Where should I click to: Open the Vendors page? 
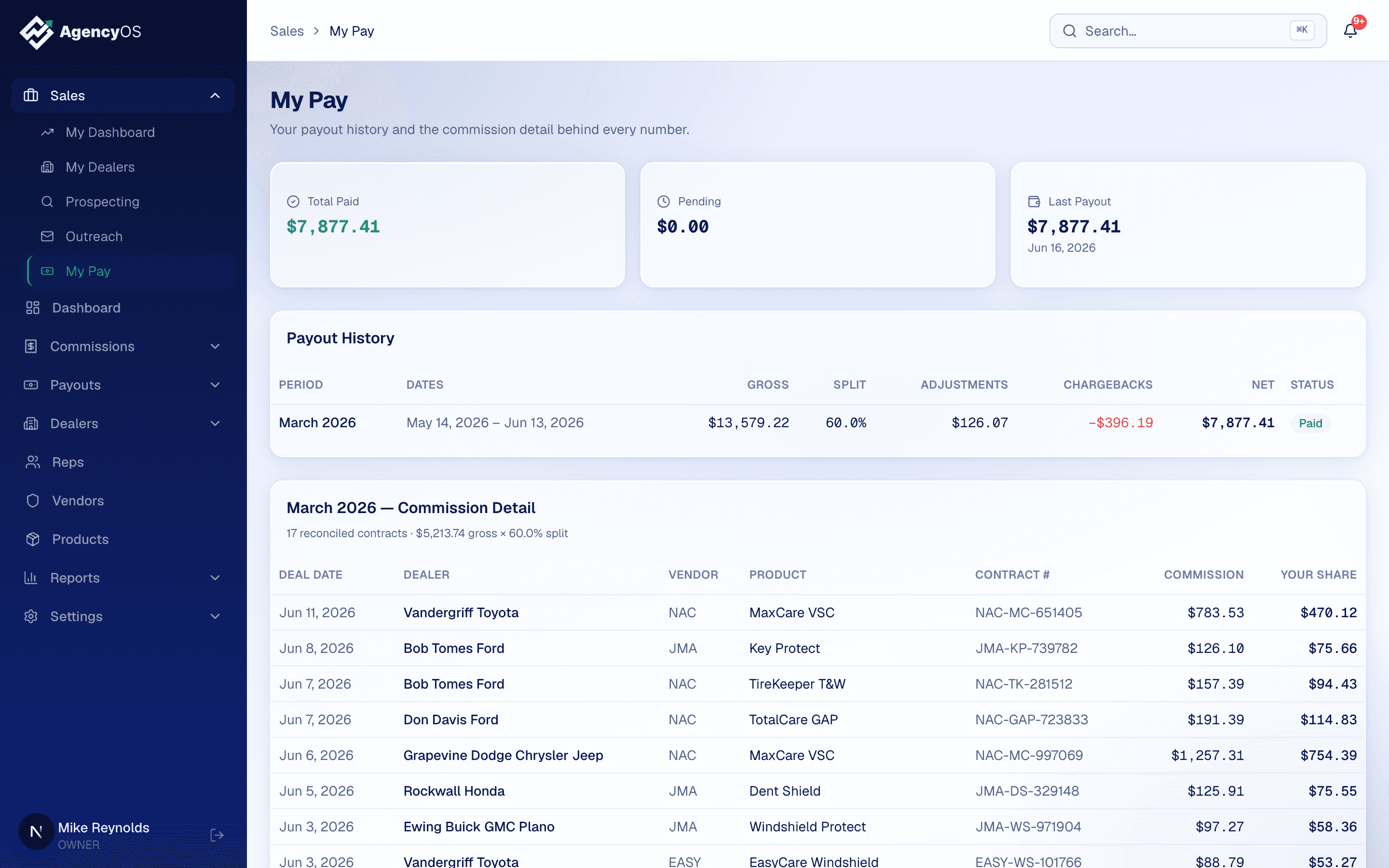tap(123, 501)
